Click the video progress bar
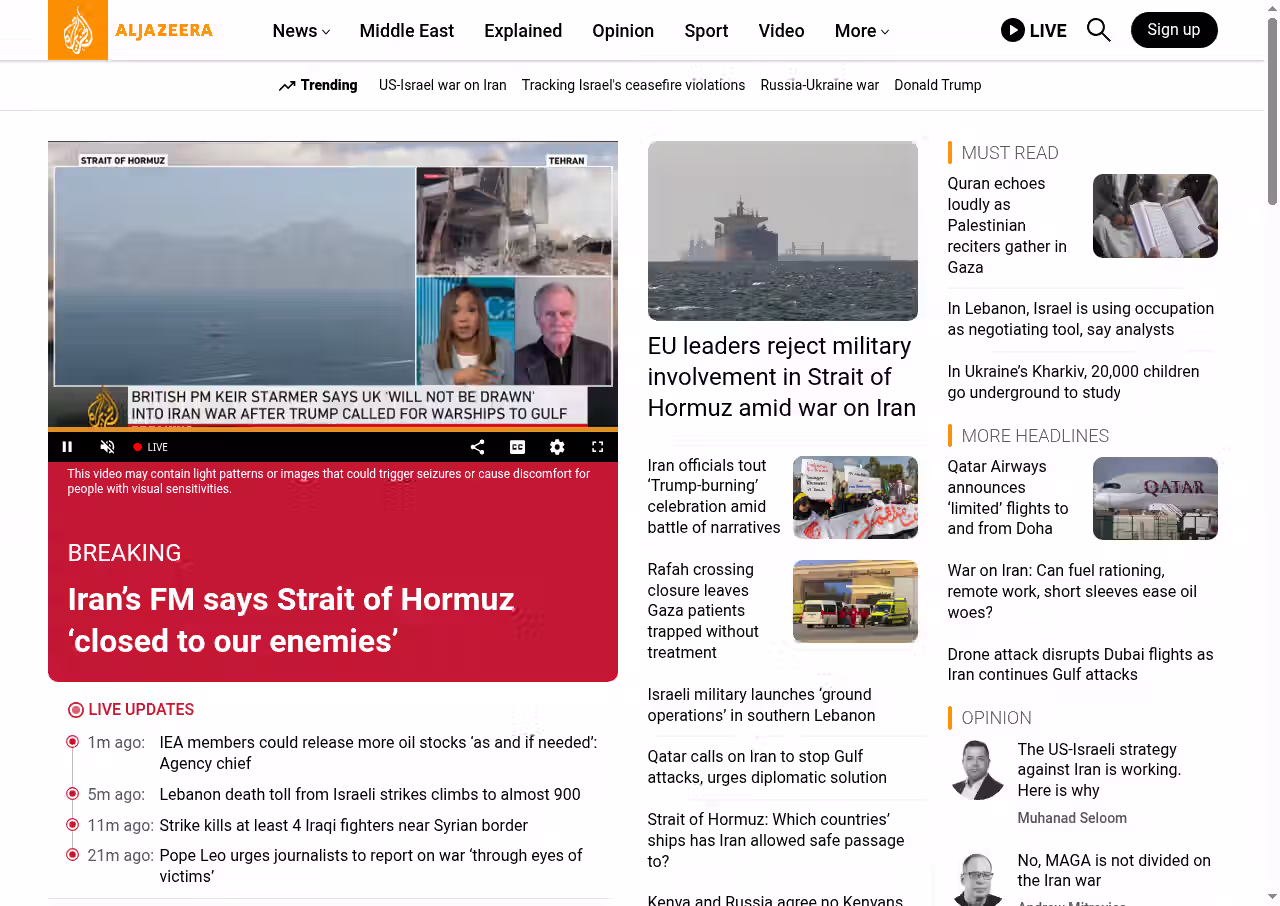The width and height of the screenshot is (1280, 906). tap(332, 430)
